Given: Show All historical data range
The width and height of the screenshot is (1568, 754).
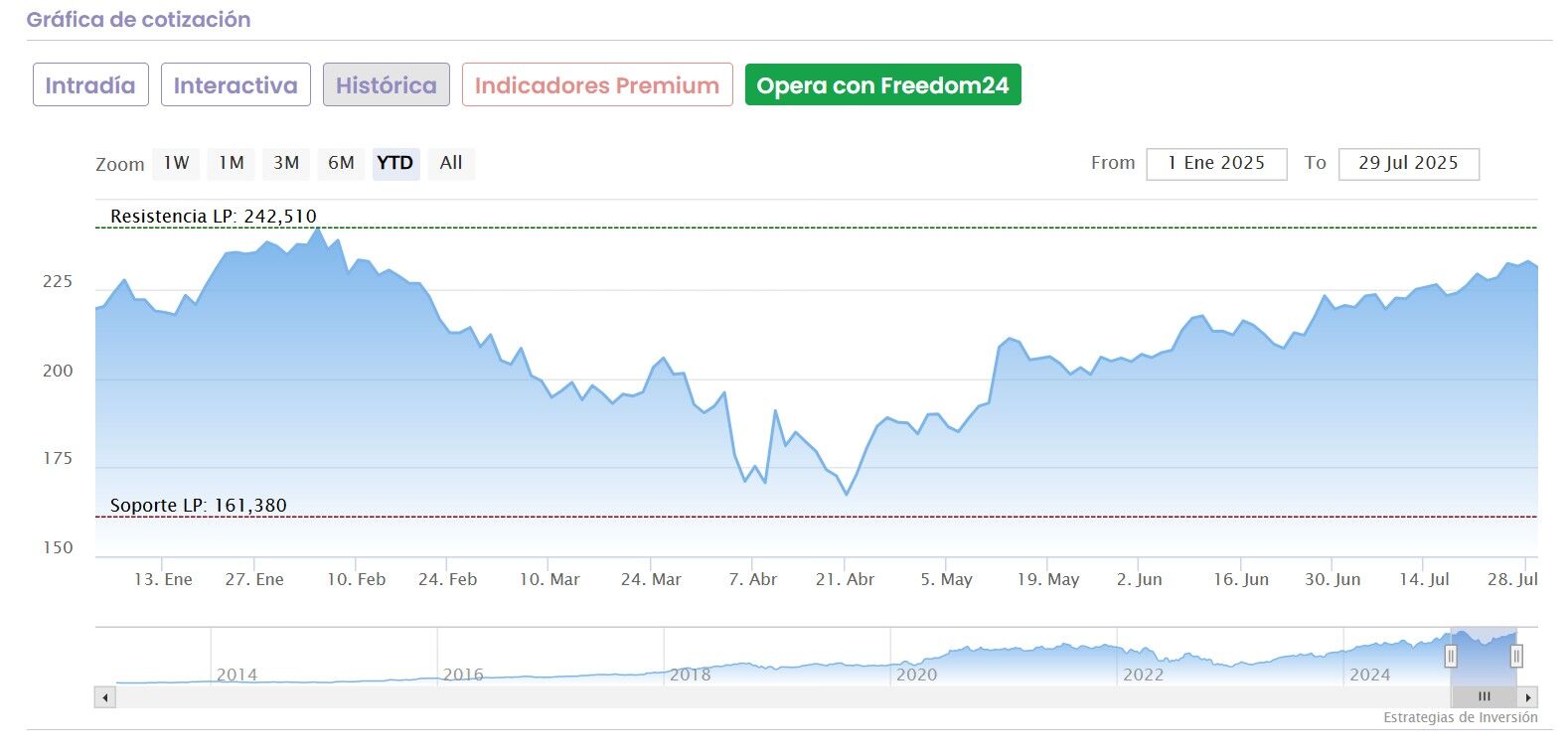Looking at the screenshot, I should (451, 163).
